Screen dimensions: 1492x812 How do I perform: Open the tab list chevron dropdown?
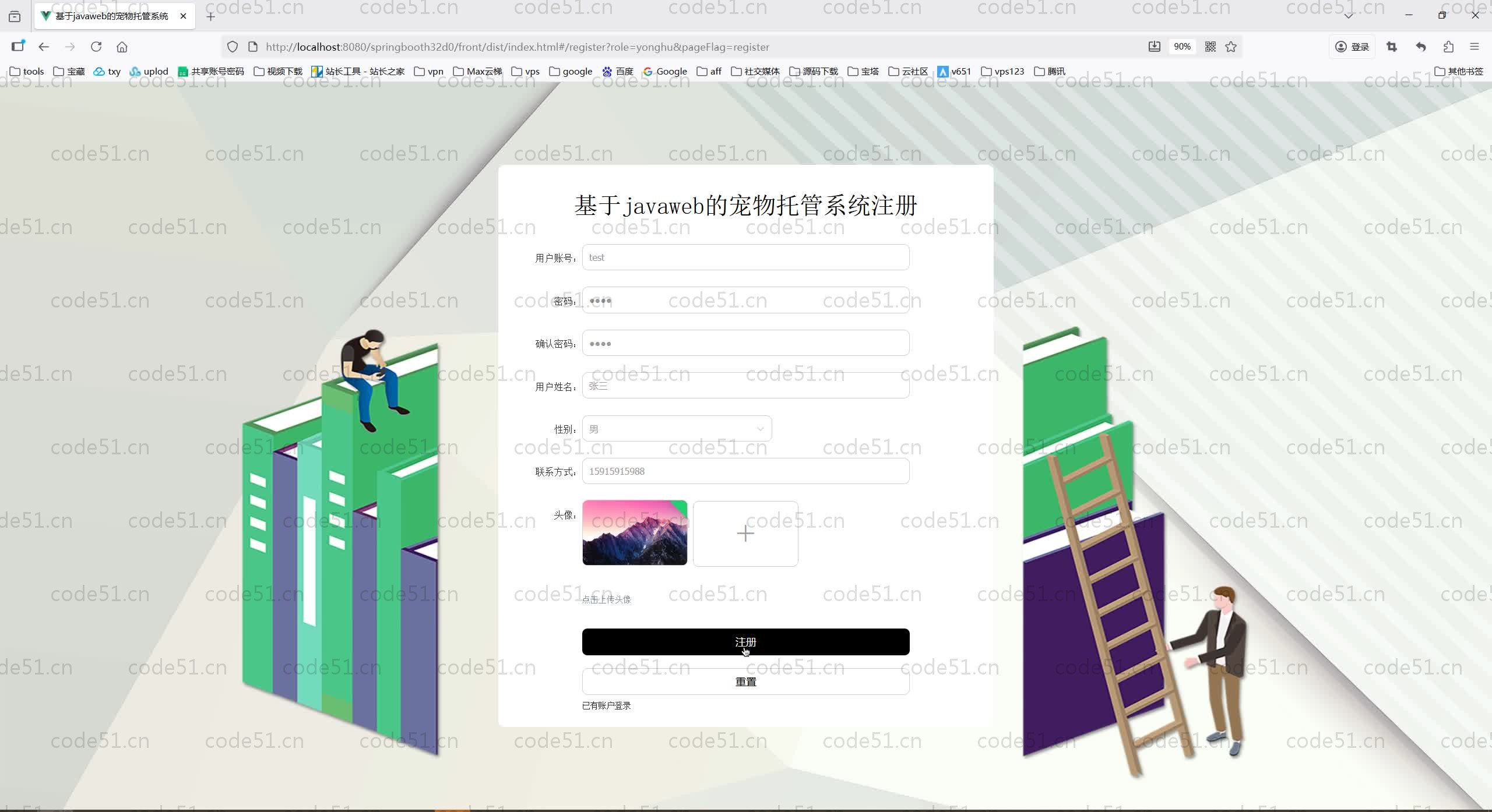pos(1348,16)
